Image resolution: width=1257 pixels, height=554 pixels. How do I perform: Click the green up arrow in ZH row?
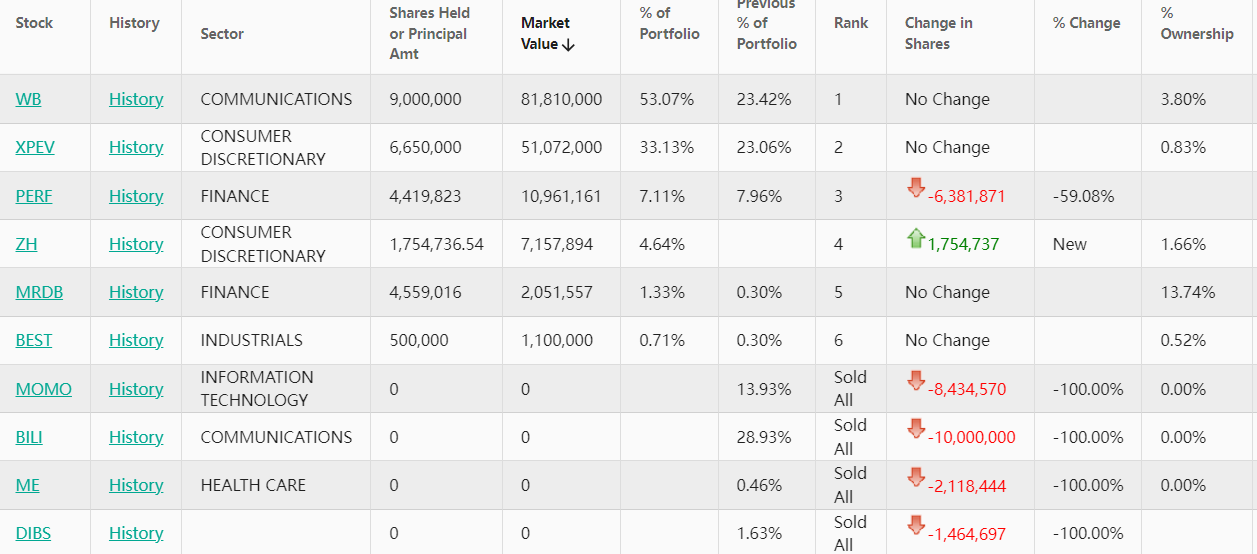pos(916,238)
